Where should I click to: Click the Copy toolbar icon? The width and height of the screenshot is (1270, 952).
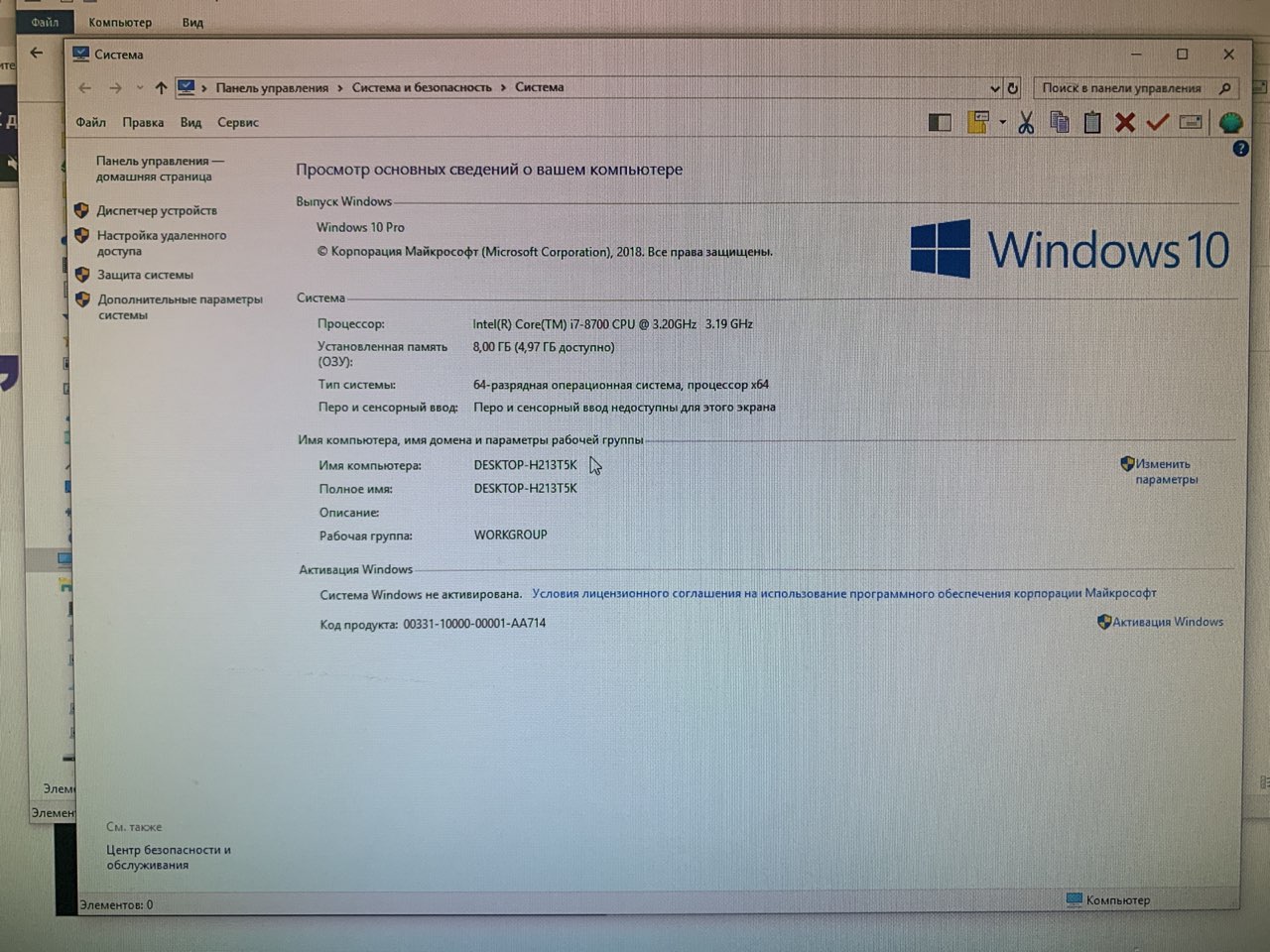click(1060, 122)
